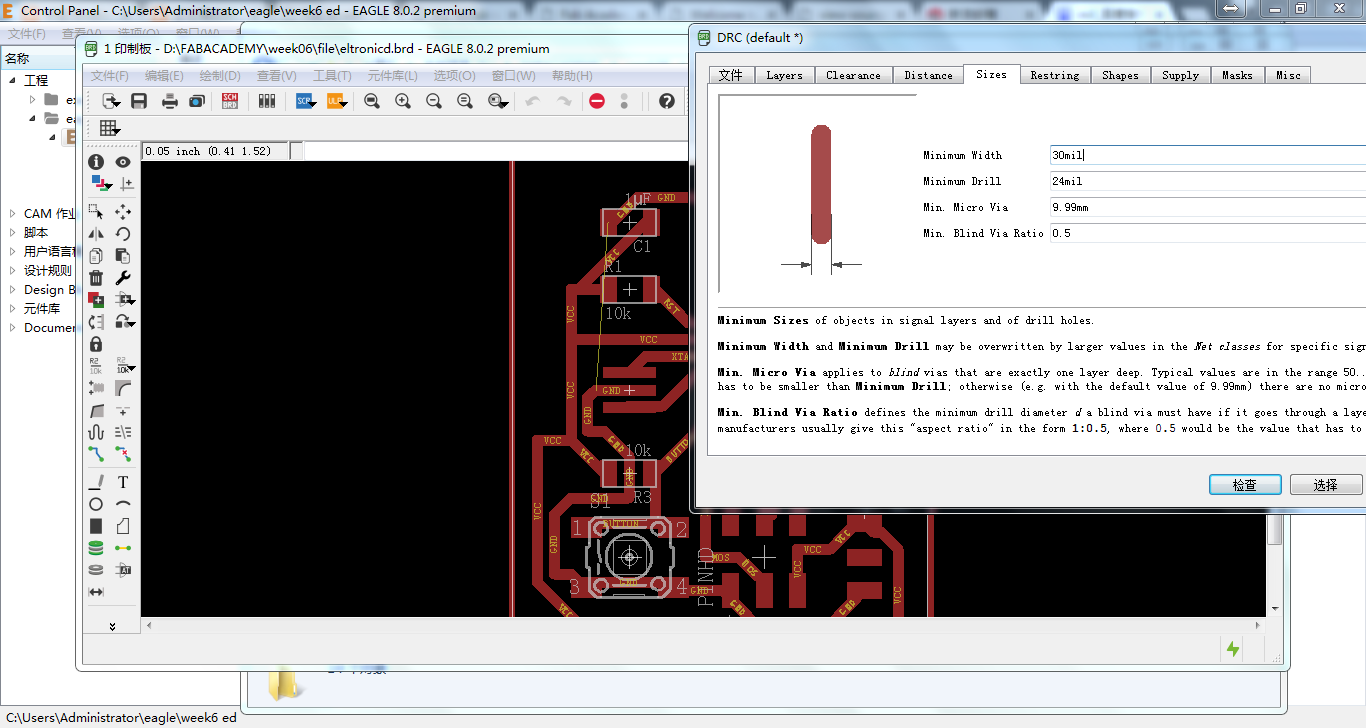Select the Arc drawing tool
This screenshot has height=728, width=1366.
pos(123,504)
